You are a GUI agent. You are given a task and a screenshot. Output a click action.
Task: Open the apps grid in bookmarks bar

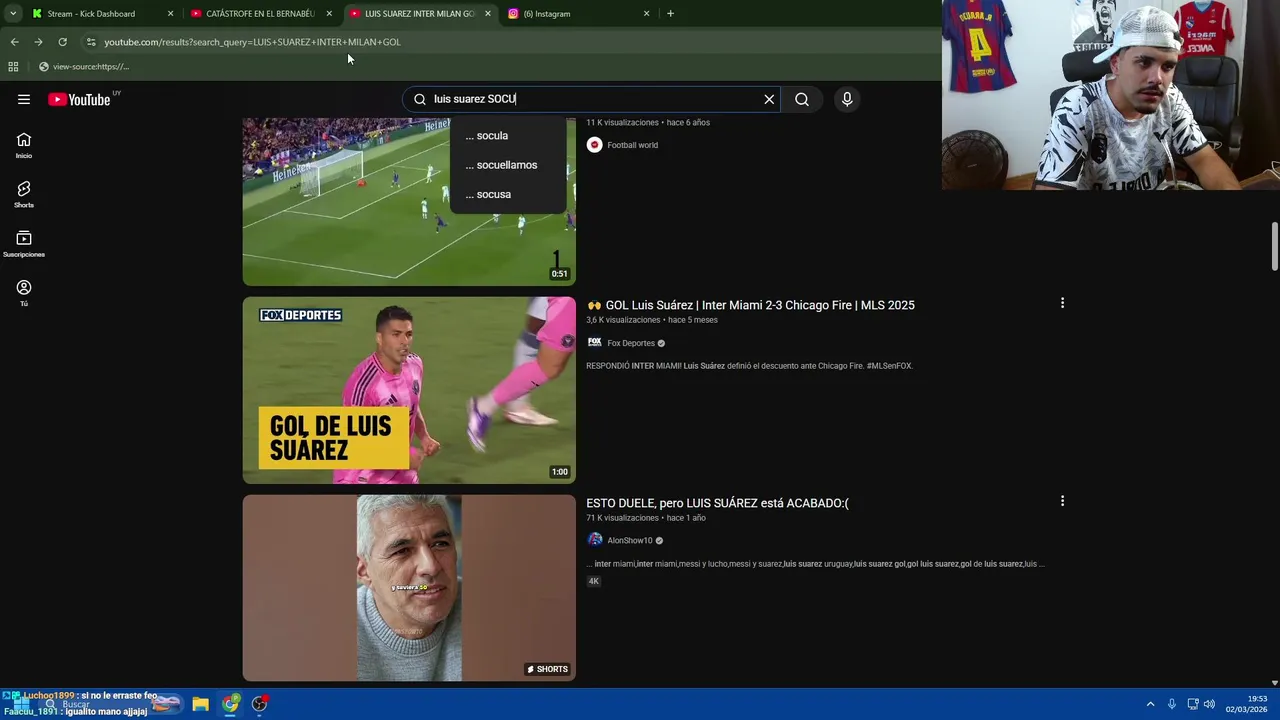[x=13, y=67]
